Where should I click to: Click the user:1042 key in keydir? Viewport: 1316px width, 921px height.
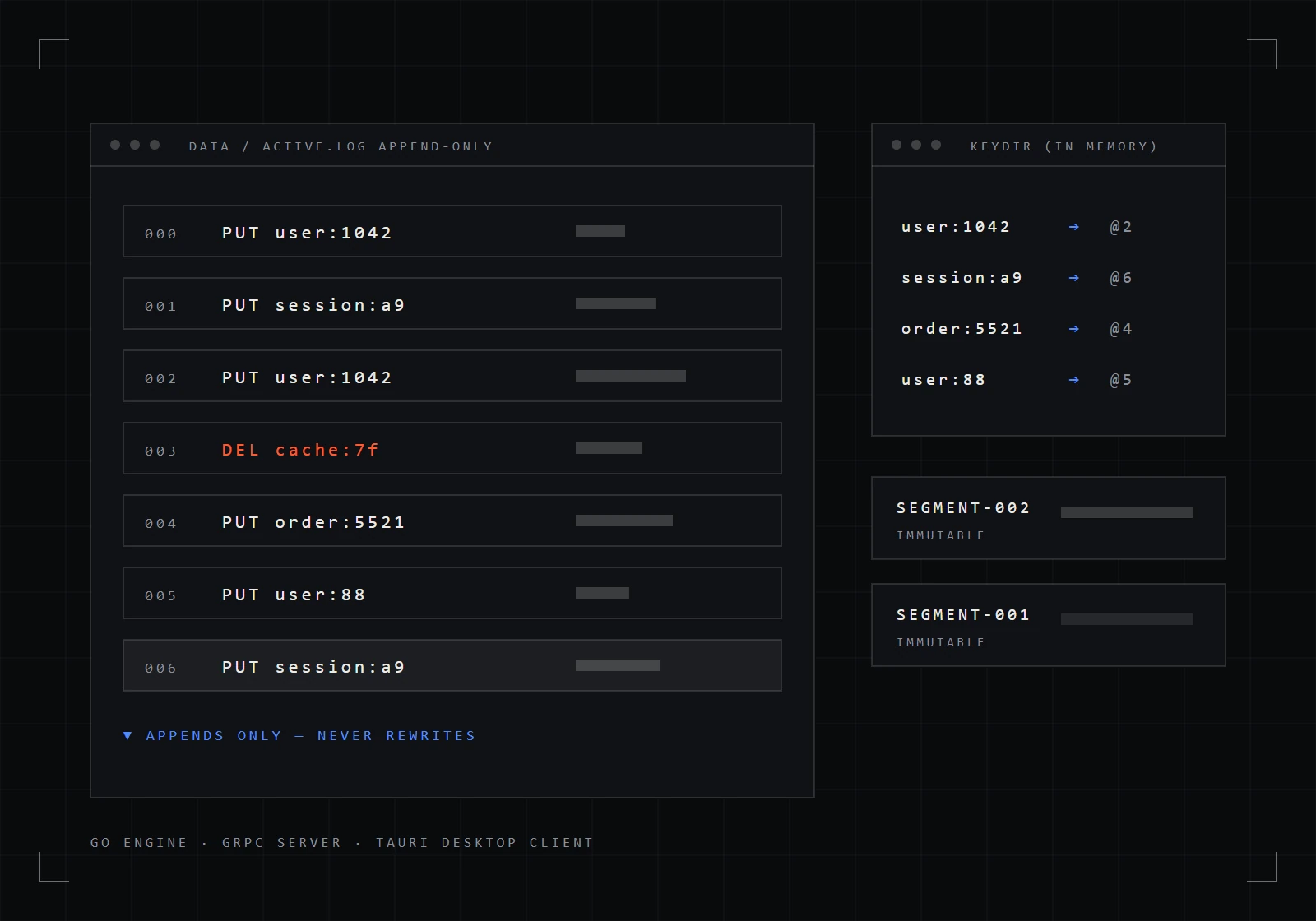[x=956, y=227]
